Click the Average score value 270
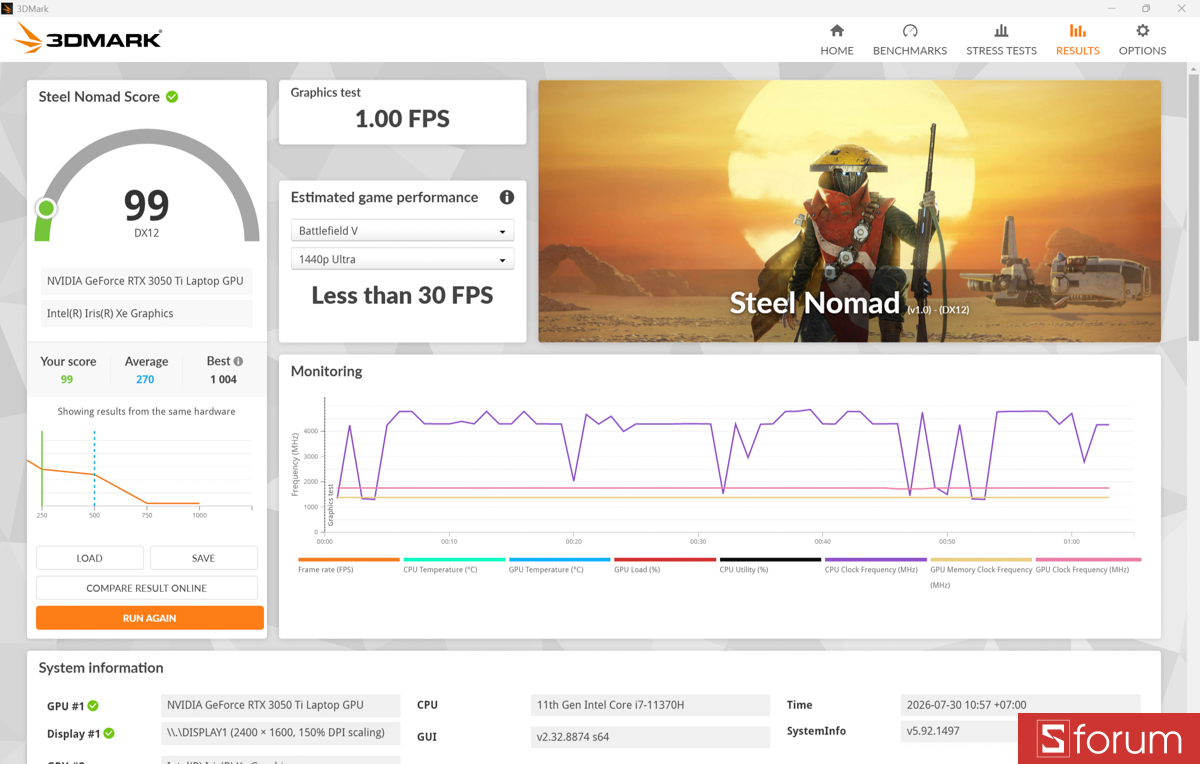The width and height of the screenshot is (1200, 764). (145, 380)
